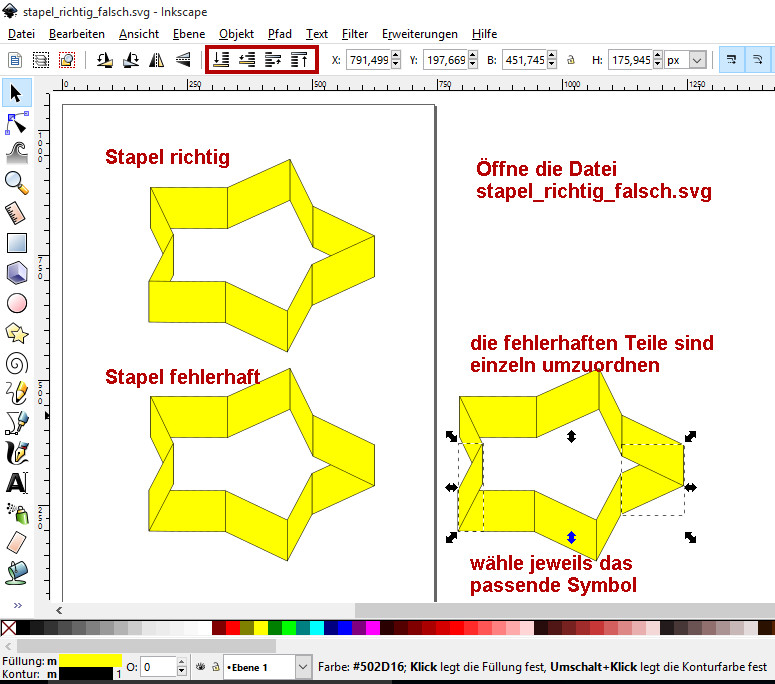The width and height of the screenshot is (775, 684).
Task: Toggle layer visibility eye icon
Action: pyautogui.click(x=200, y=667)
